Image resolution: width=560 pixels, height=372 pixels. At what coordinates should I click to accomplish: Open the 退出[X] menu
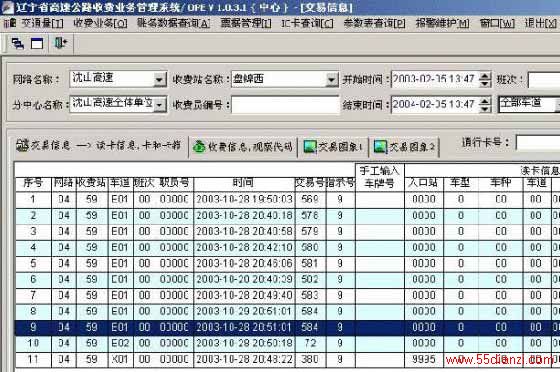541,24
